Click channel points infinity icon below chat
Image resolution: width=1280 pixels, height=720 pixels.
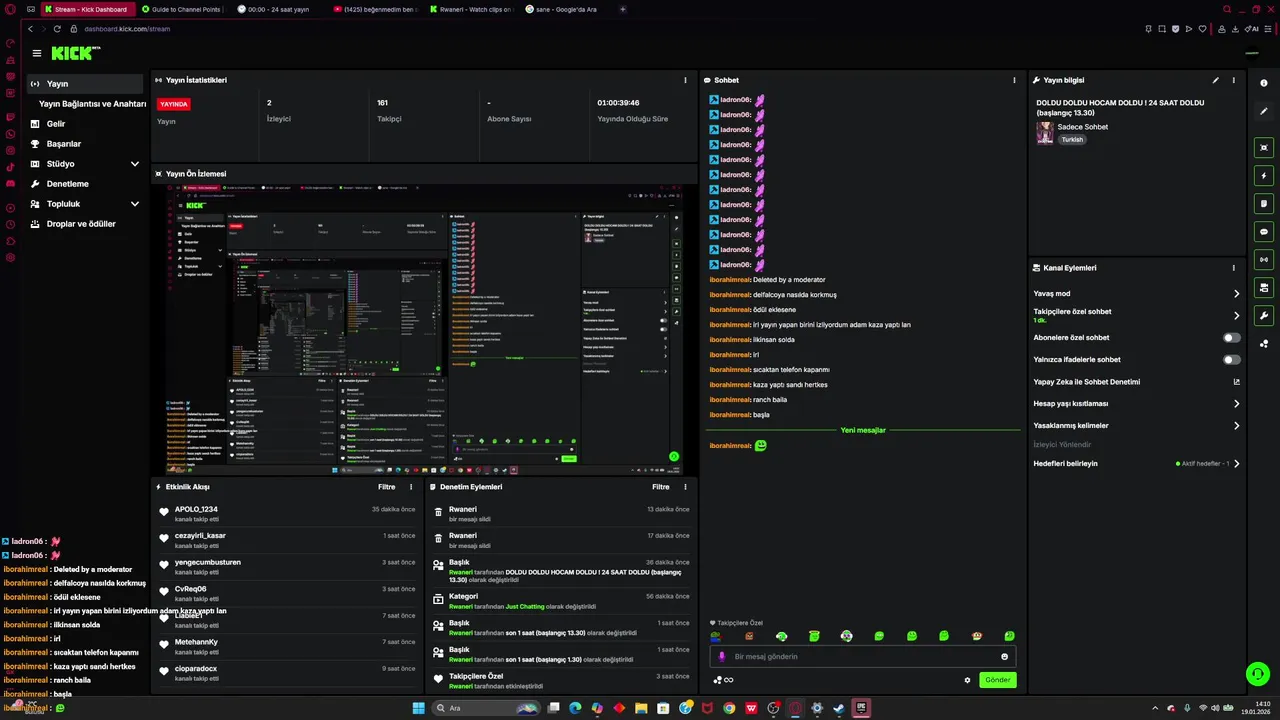coord(724,680)
